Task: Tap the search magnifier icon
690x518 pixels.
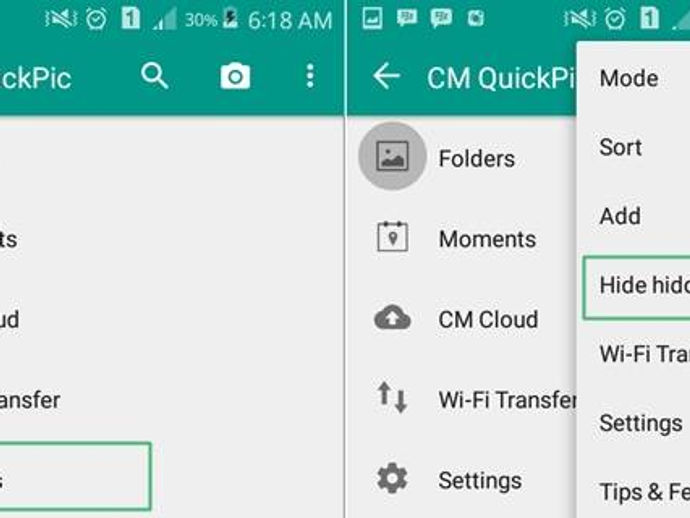Action: [154, 76]
